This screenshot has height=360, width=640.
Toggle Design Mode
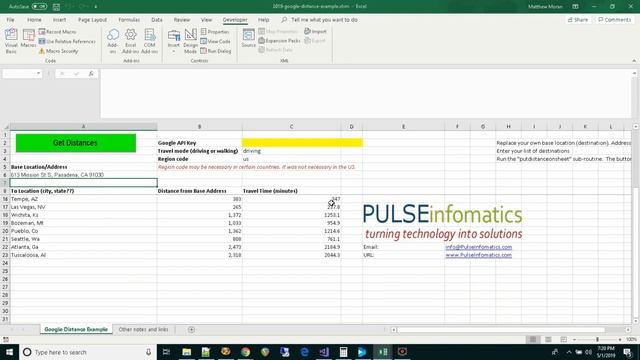(x=190, y=41)
